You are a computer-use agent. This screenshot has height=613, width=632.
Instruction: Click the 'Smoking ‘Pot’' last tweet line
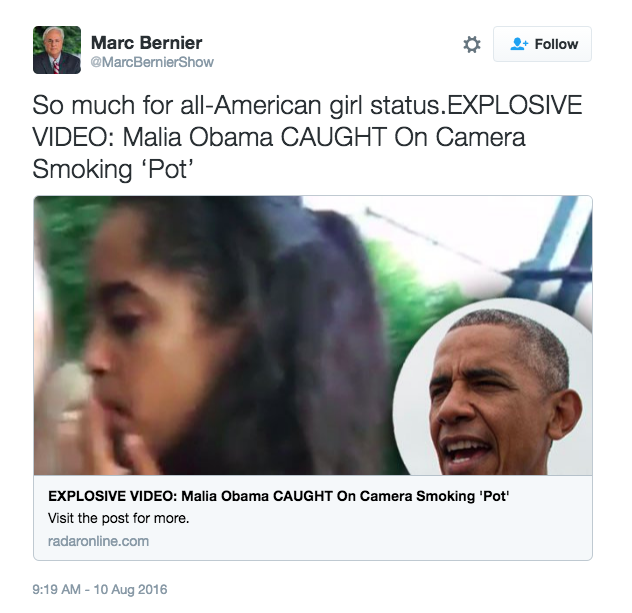(x=113, y=169)
